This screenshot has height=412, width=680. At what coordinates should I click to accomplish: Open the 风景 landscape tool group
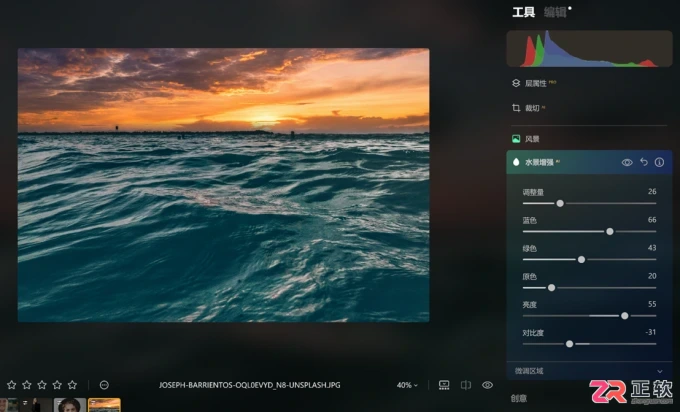pyautogui.click(x=526, y=139)
